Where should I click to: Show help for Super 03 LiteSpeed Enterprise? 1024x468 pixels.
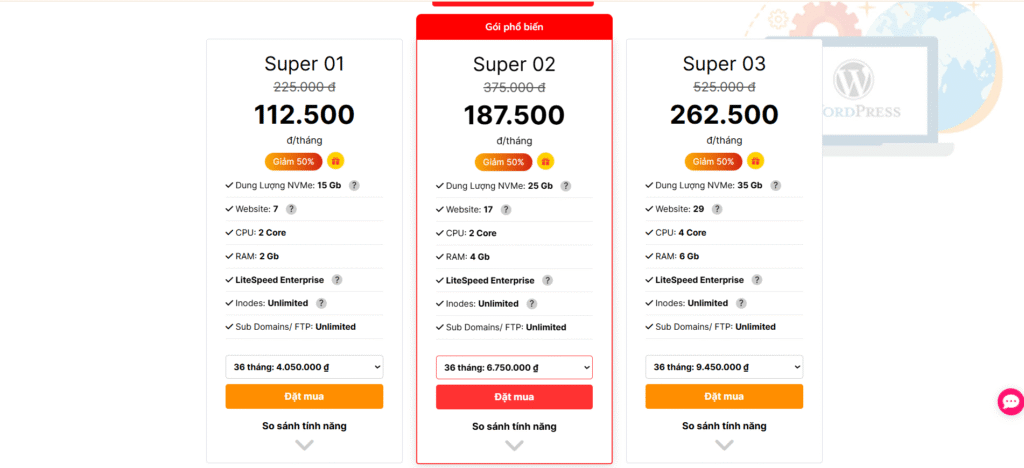tap(757, 280)
